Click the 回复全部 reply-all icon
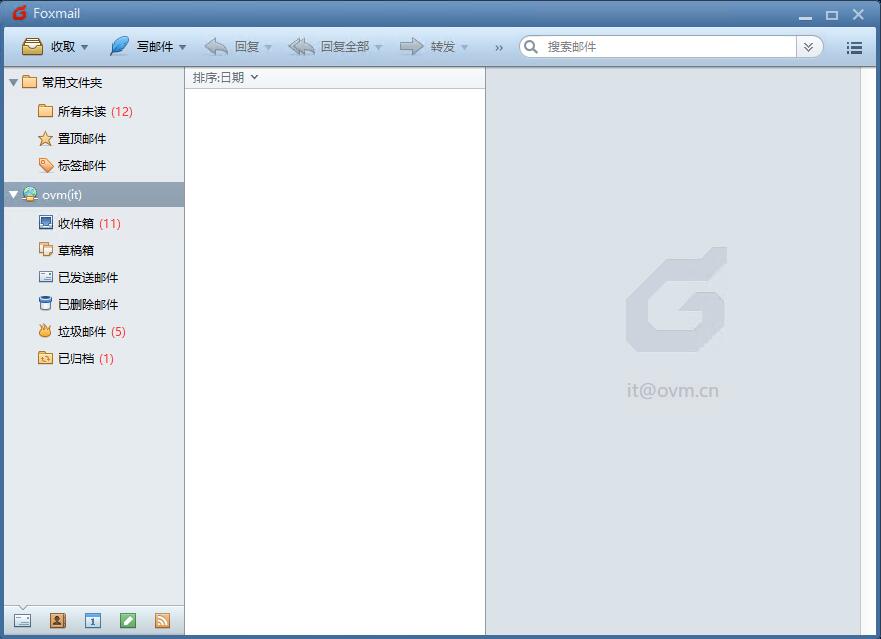 [x=302, y=46]
